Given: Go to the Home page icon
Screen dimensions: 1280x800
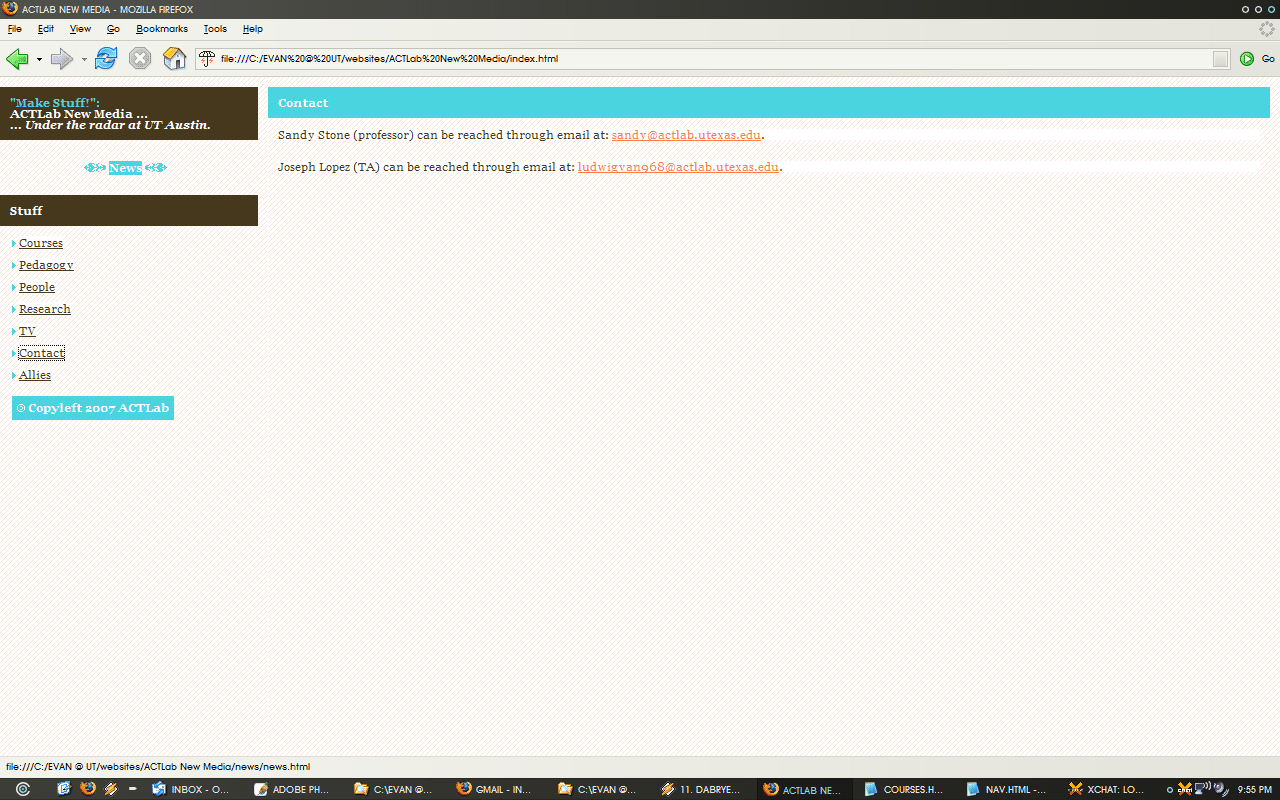Looking at the screenshot, I should (174, 59).
